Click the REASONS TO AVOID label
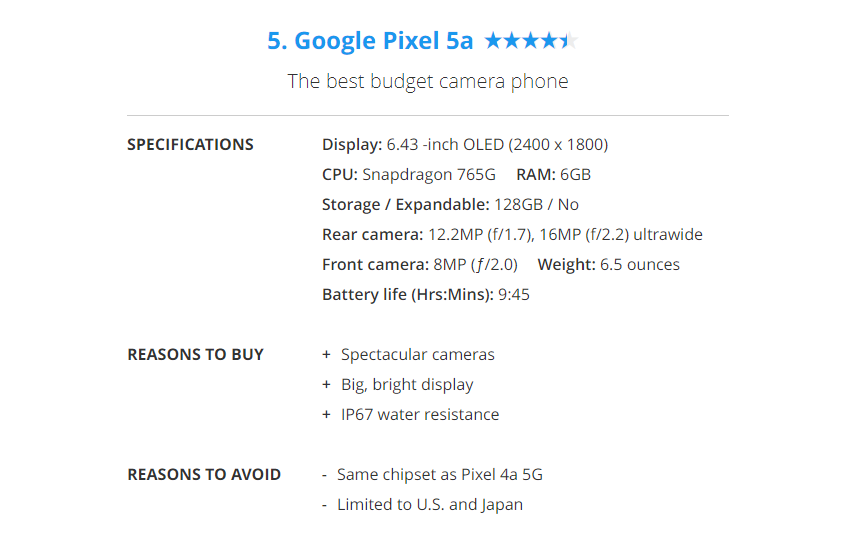866x547 pixels. (204, 475)
